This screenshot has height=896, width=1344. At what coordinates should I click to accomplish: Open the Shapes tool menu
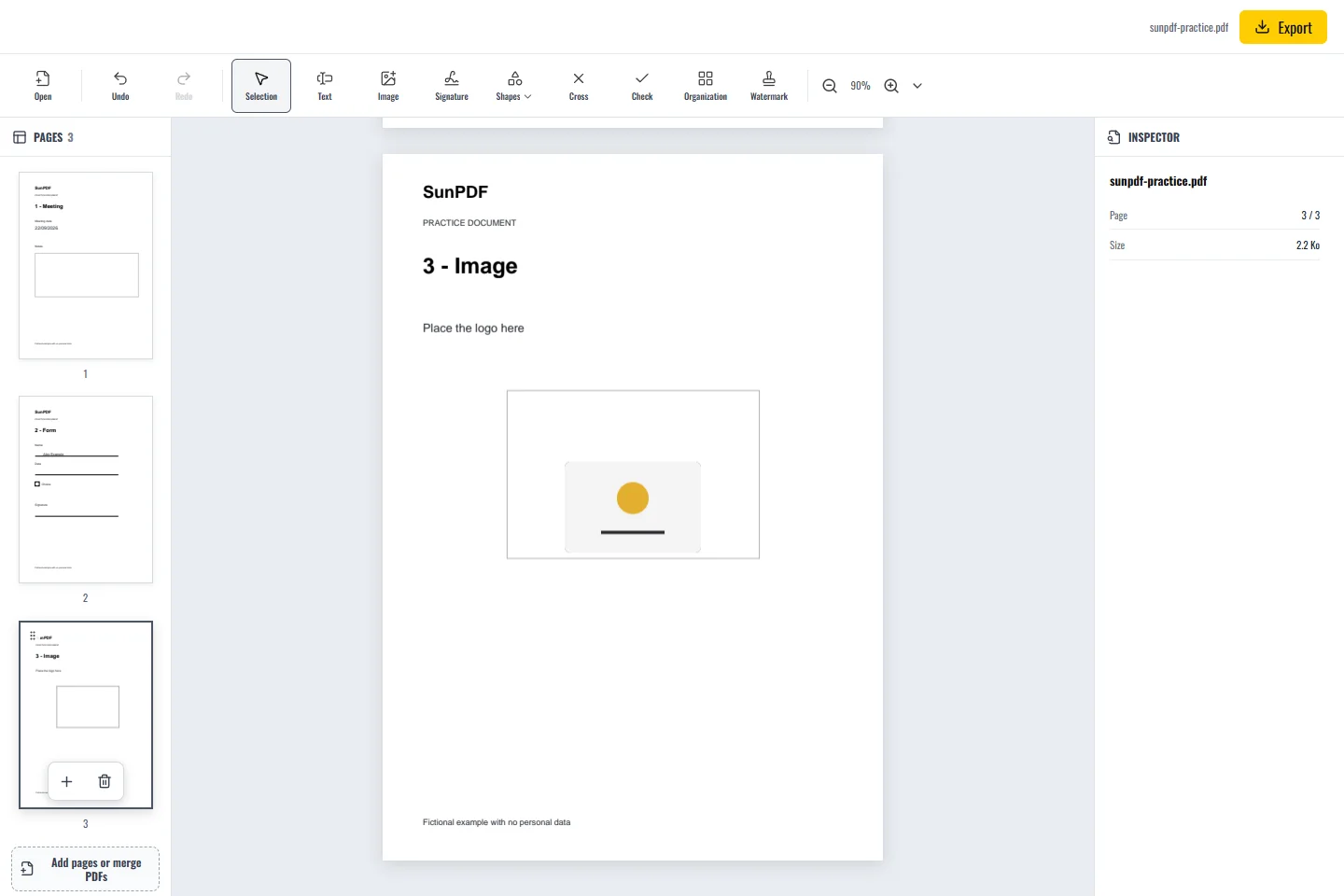click(514, 86)
